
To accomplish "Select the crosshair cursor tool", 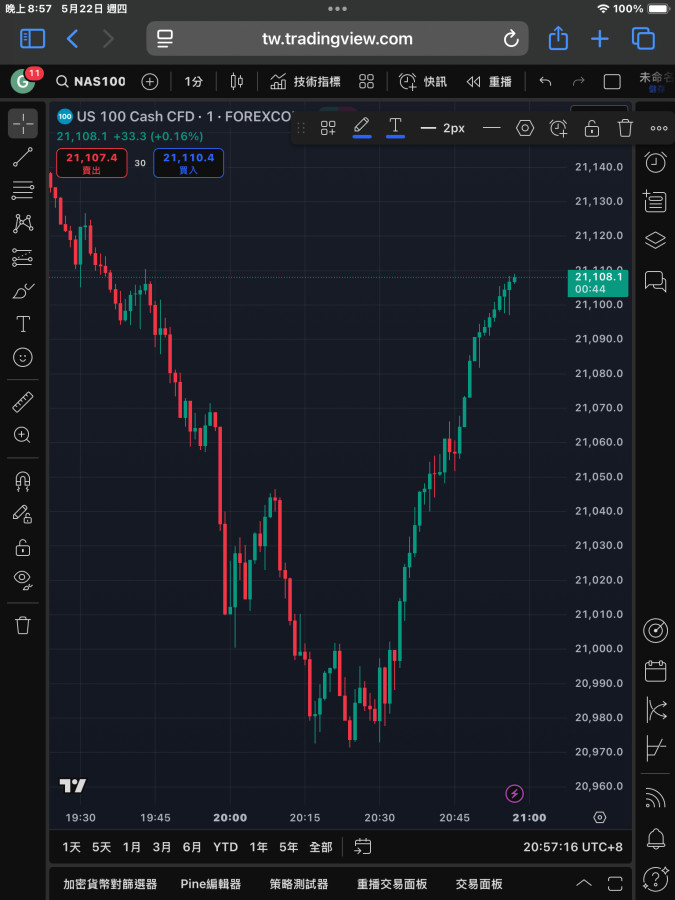I will click(23, 123).
